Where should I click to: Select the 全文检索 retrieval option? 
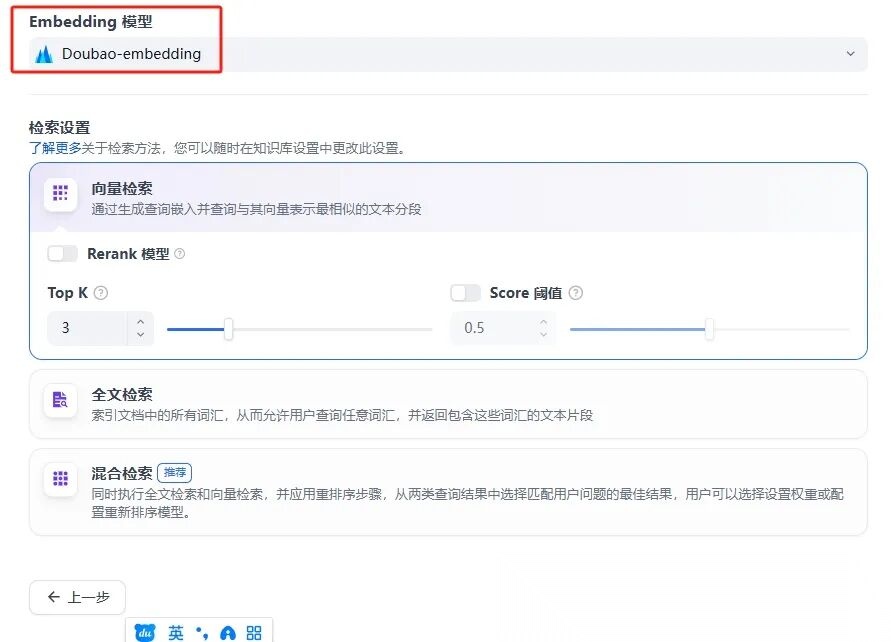(x=448, y=404)
